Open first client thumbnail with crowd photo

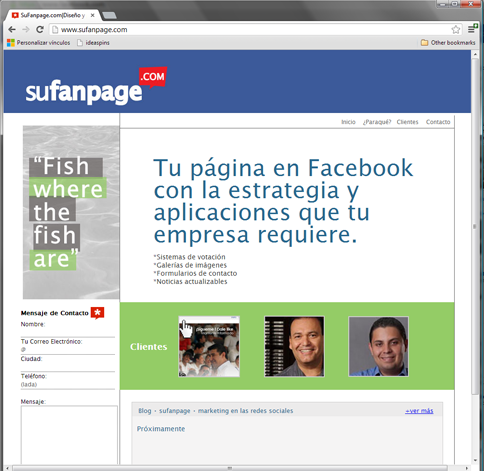209,347
